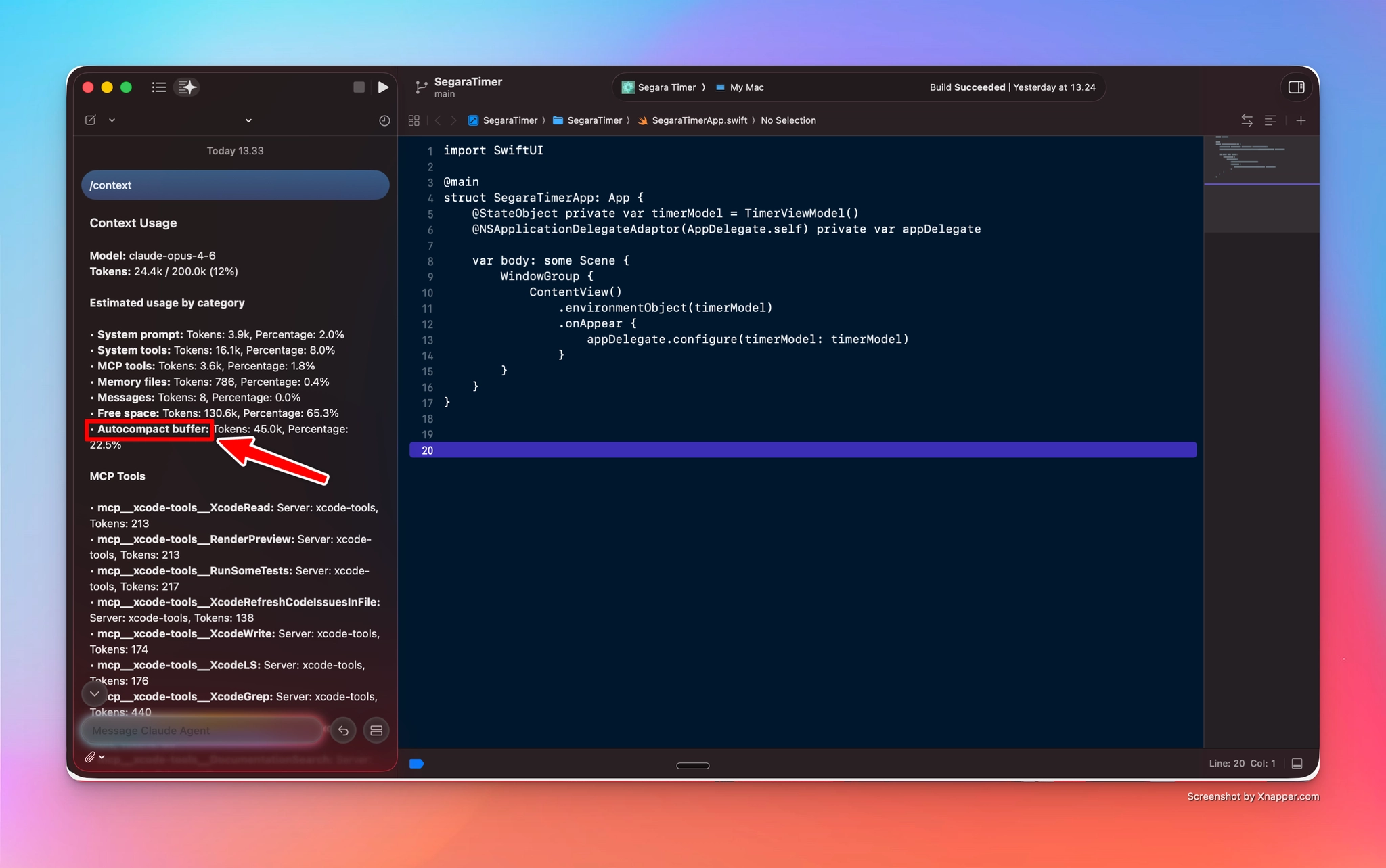Click the @main attribute line

click(x=461, y=182)
